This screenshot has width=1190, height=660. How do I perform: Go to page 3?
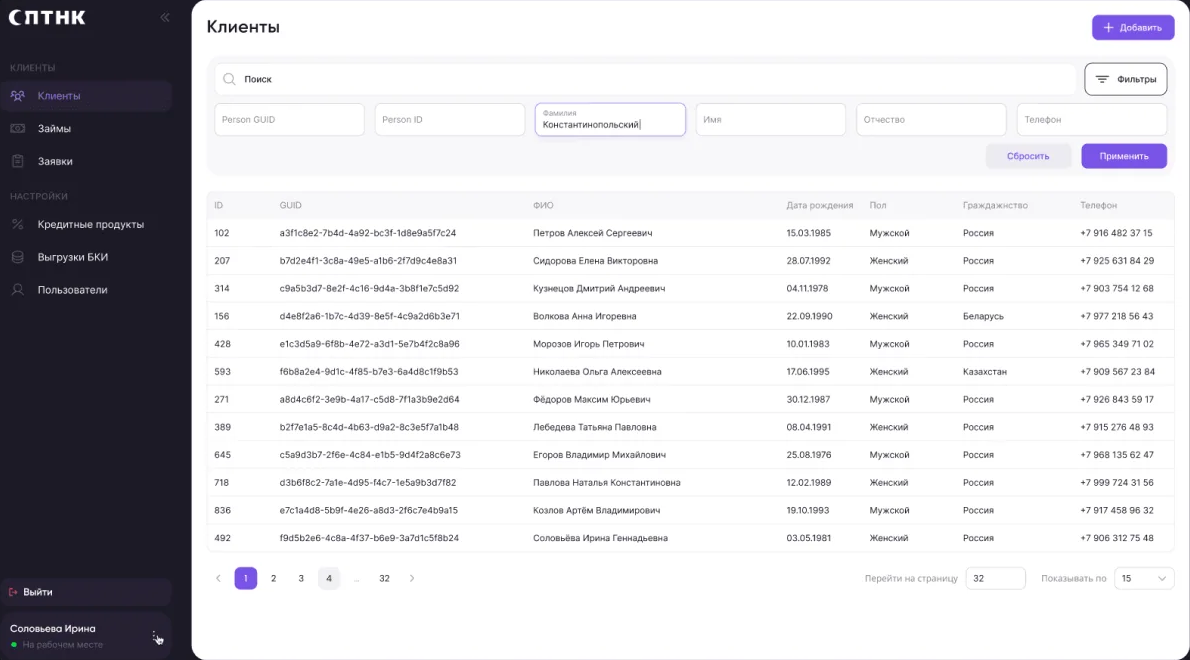(301, 578)
